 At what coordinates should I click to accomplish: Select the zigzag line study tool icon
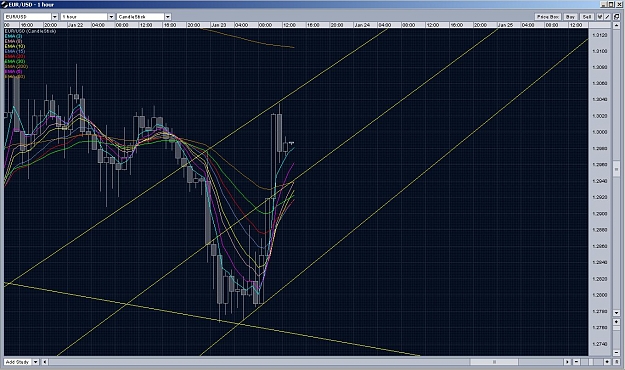pos(600,17)
